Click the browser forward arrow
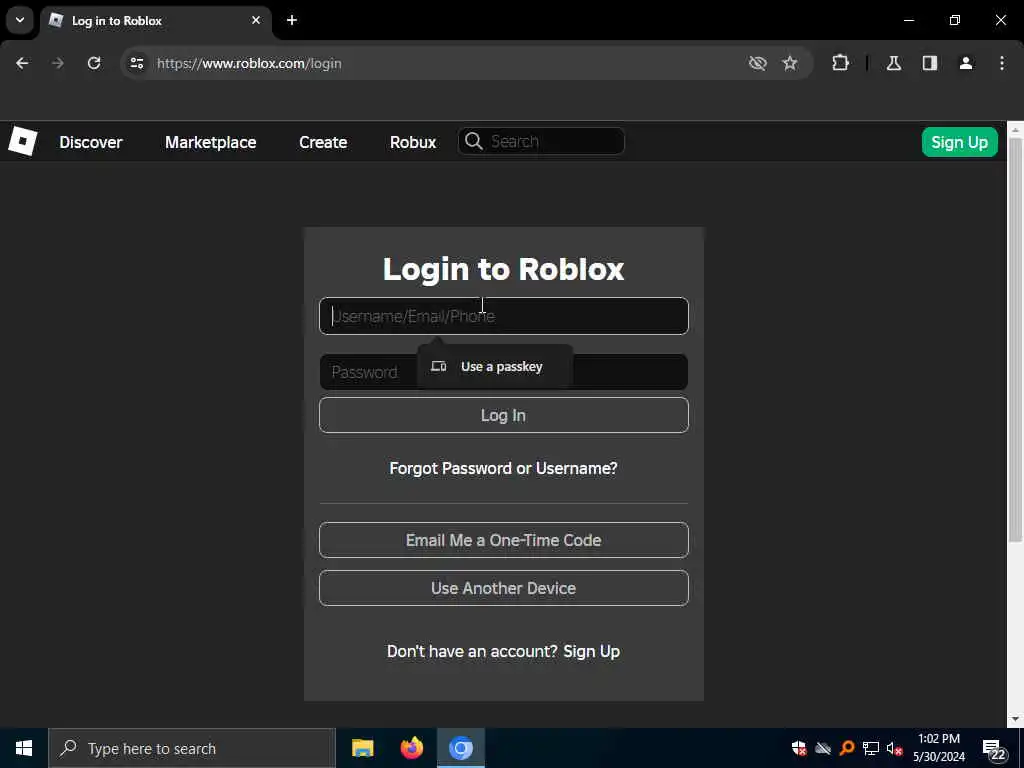This screenshot has width=1024, height=768. [58, 63]
